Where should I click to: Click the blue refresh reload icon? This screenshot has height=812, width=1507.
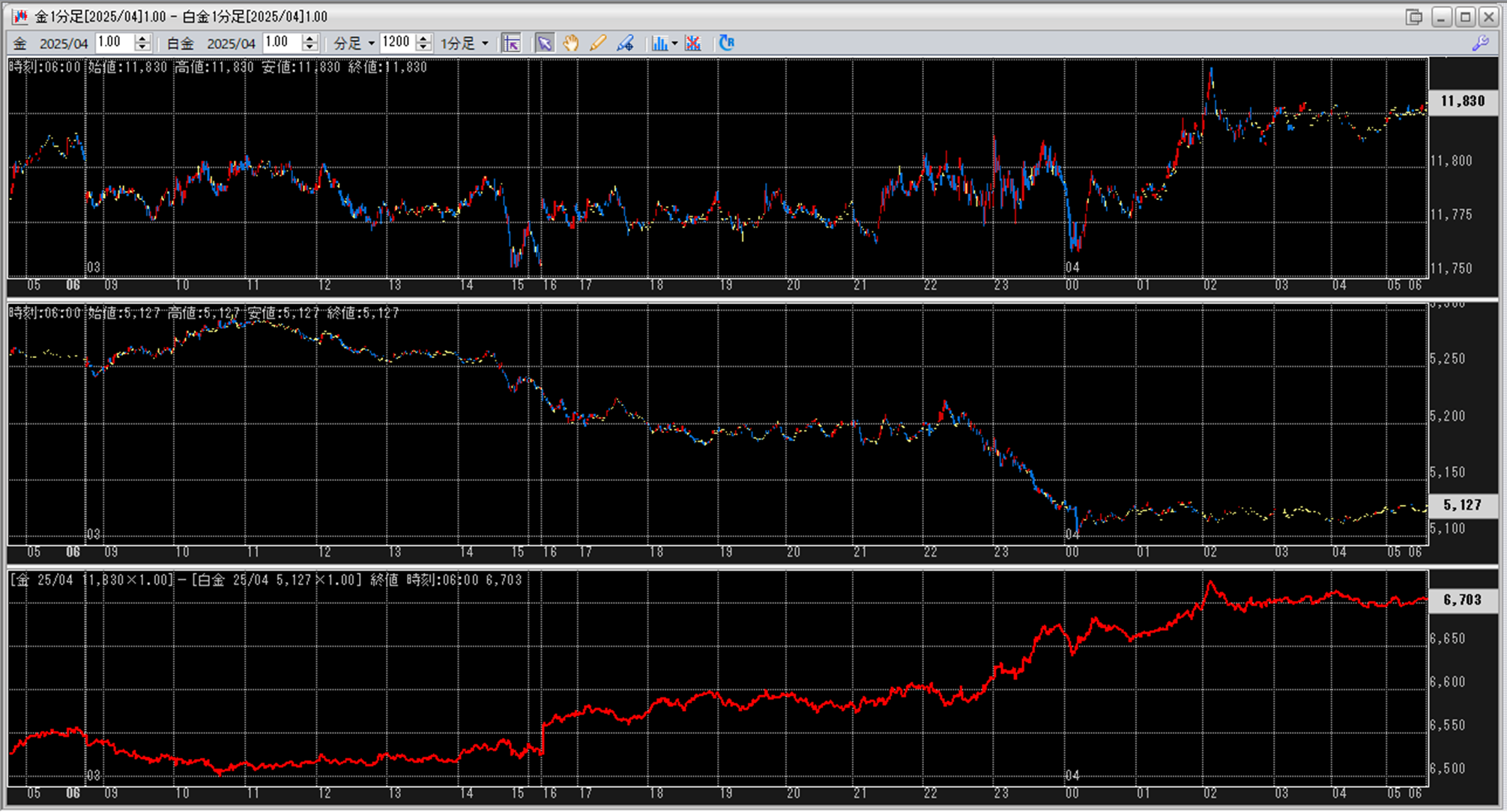click(726, 43)
